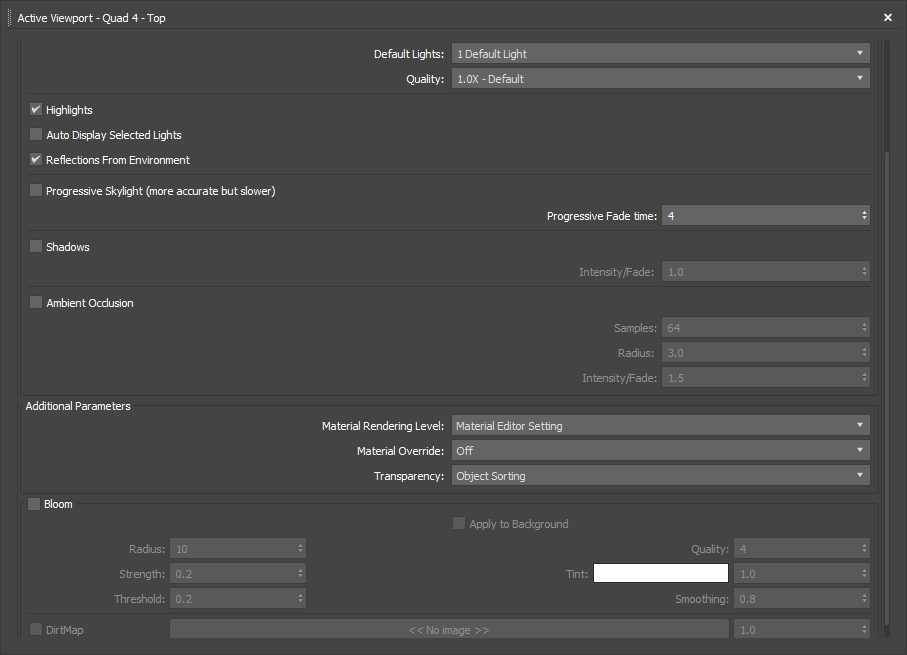Enable Auto Display Selected Lights
Screen dimensions: 907x655
pyautogui.click(x=36, y=134)
